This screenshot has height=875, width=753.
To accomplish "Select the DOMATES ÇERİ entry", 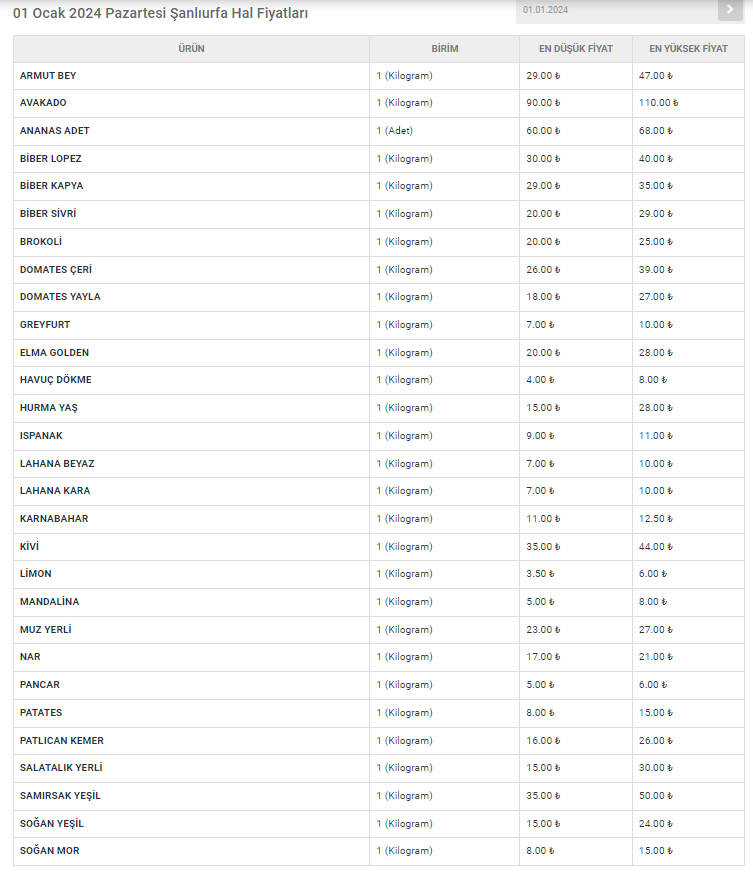I will (56, 270).
